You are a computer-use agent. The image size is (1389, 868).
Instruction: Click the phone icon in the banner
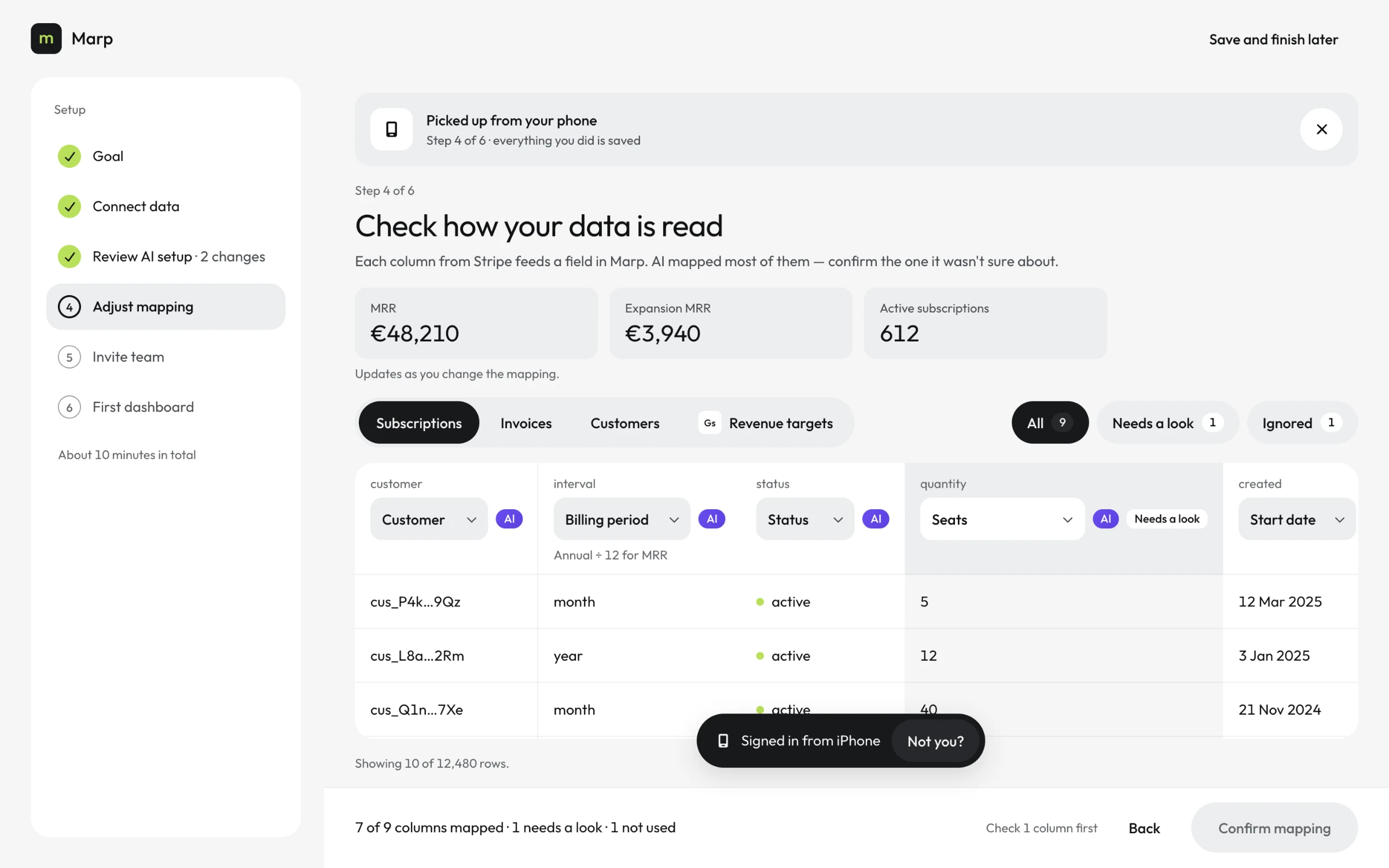(391, 129)
